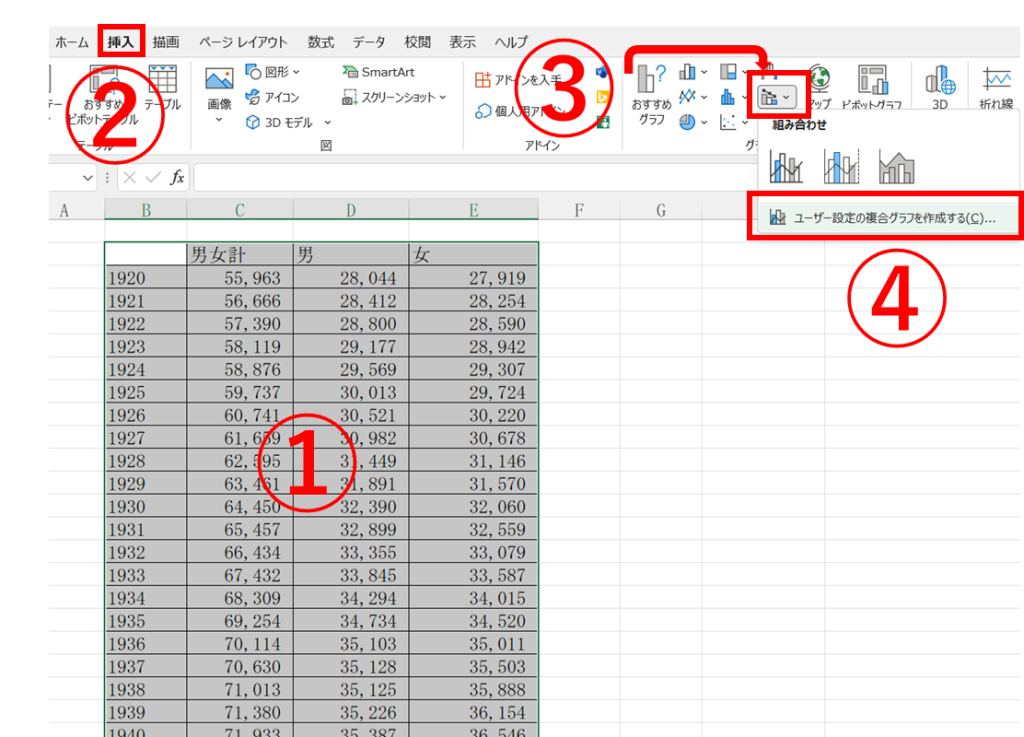Screen dimensions: 1024x737
Task: Select clustered column-line on secondary axis icon
Action: point(842,166)
